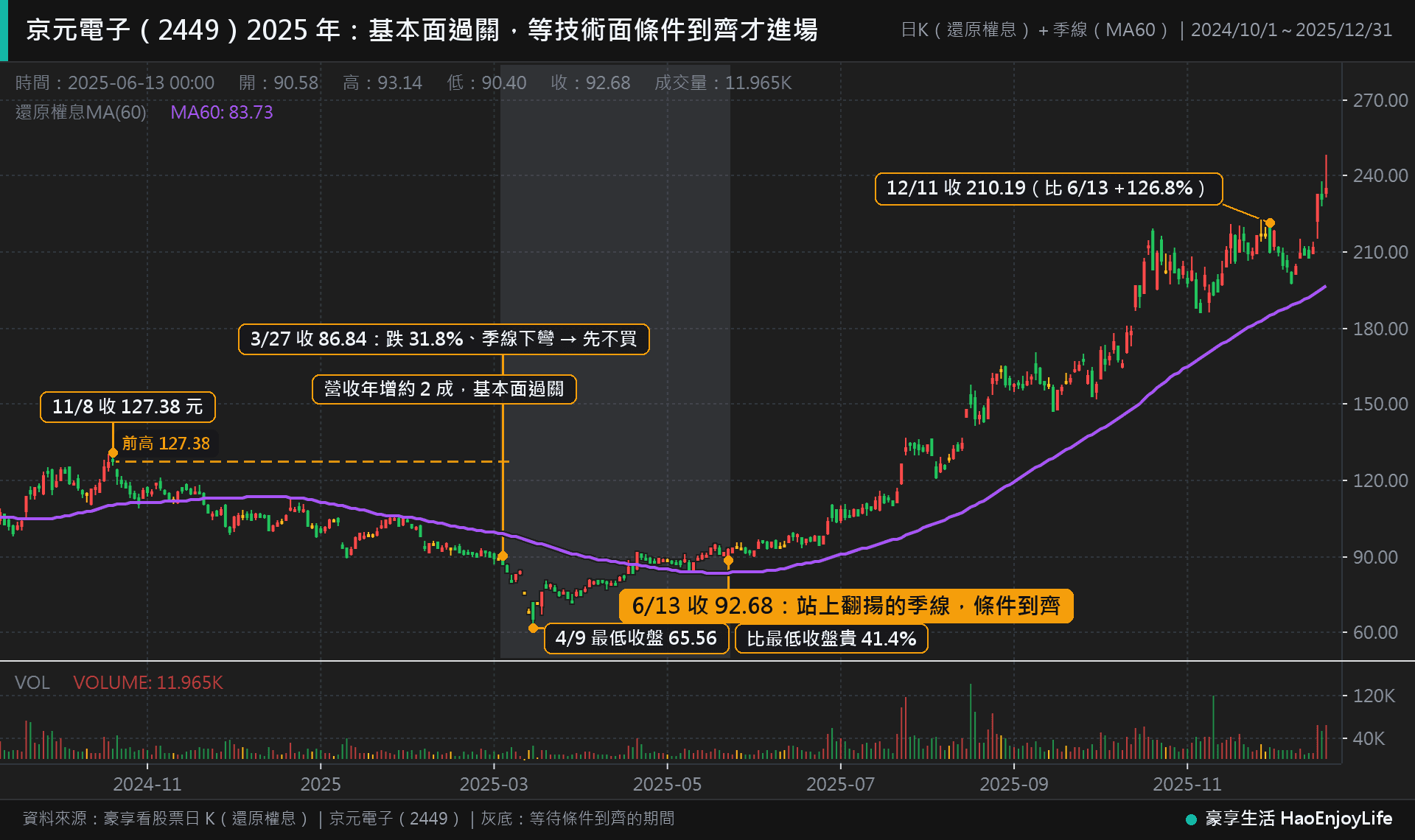
Task: Click the 資料來源 footer source text
Action: tap(349, 819)
